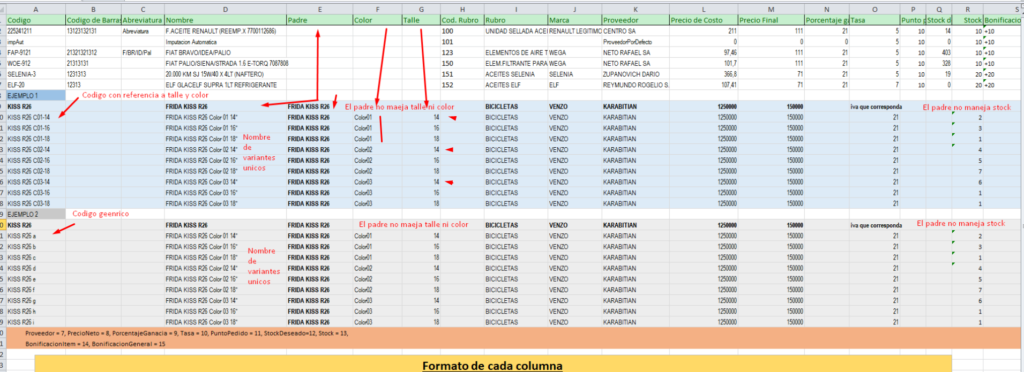
Task: Select column K header letter
Action: tap(635, 10)
